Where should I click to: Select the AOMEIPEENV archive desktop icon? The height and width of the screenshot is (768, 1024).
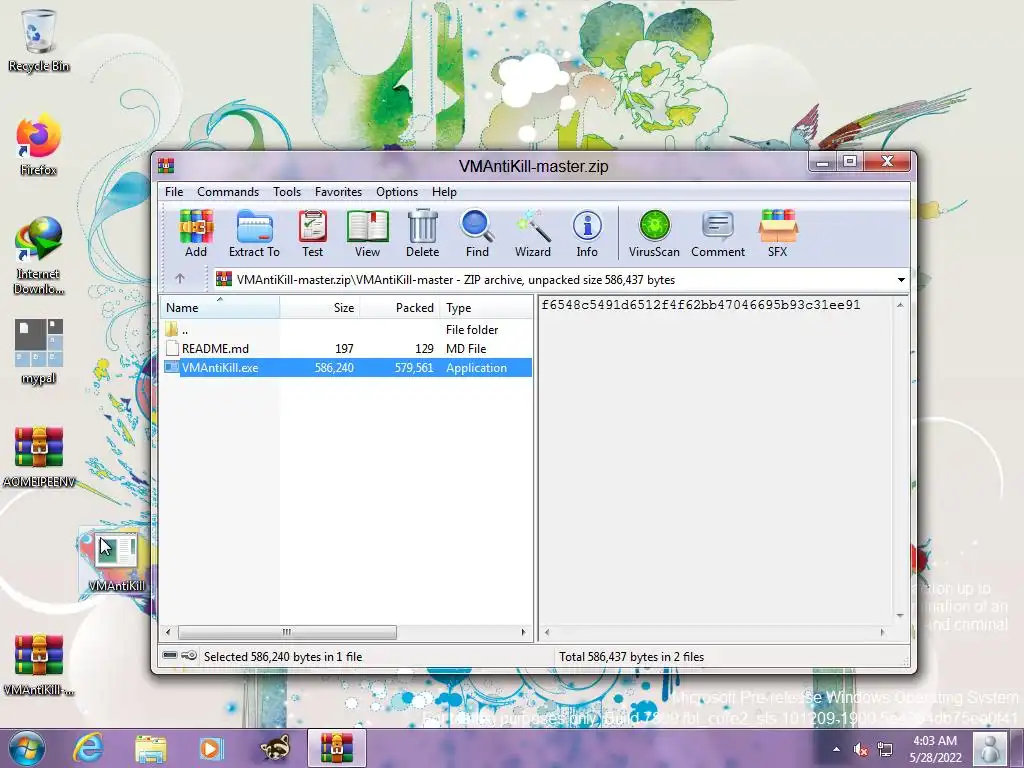click(x=39, y=456)
